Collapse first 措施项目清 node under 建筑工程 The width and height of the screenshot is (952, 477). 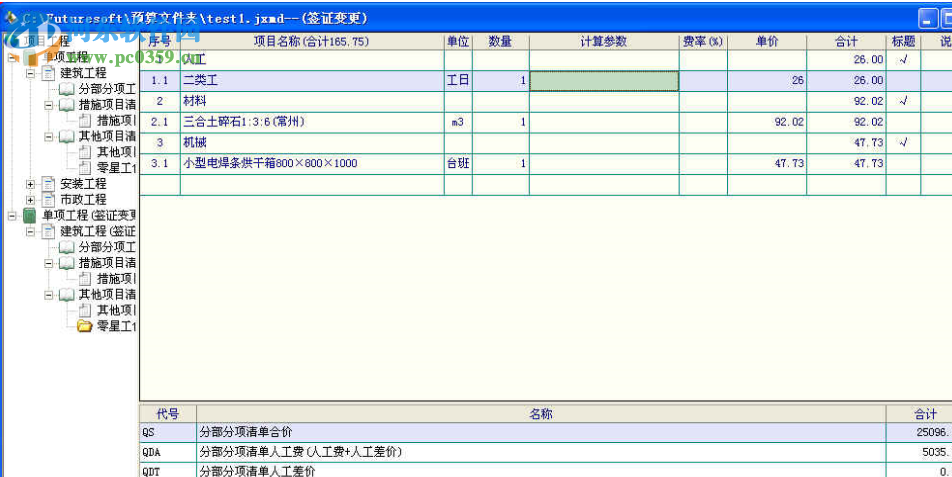click(x=49, y=105)
